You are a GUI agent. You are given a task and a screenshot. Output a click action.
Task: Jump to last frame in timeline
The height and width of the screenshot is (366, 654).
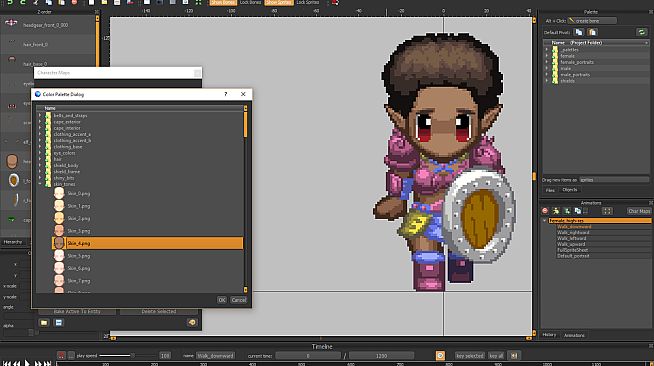click(x=48, y=363)
